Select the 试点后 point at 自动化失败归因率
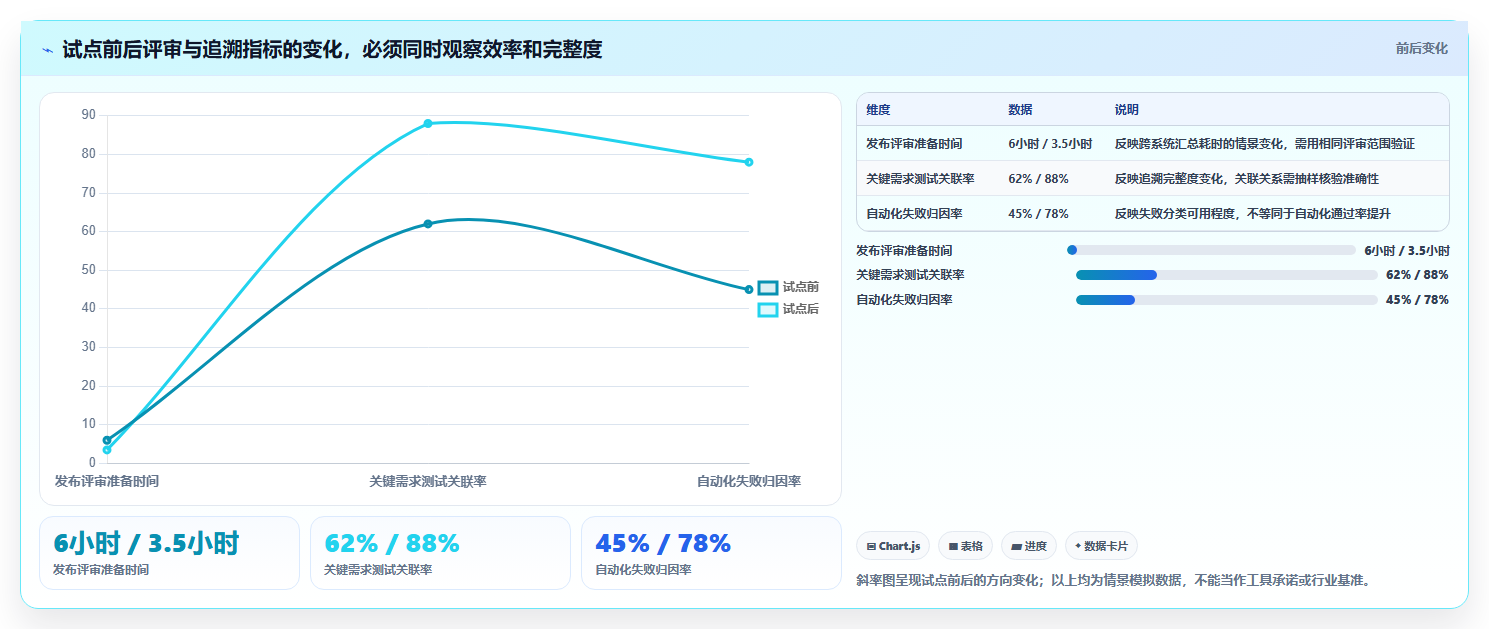1489x629 pixels. click(749, 162)
